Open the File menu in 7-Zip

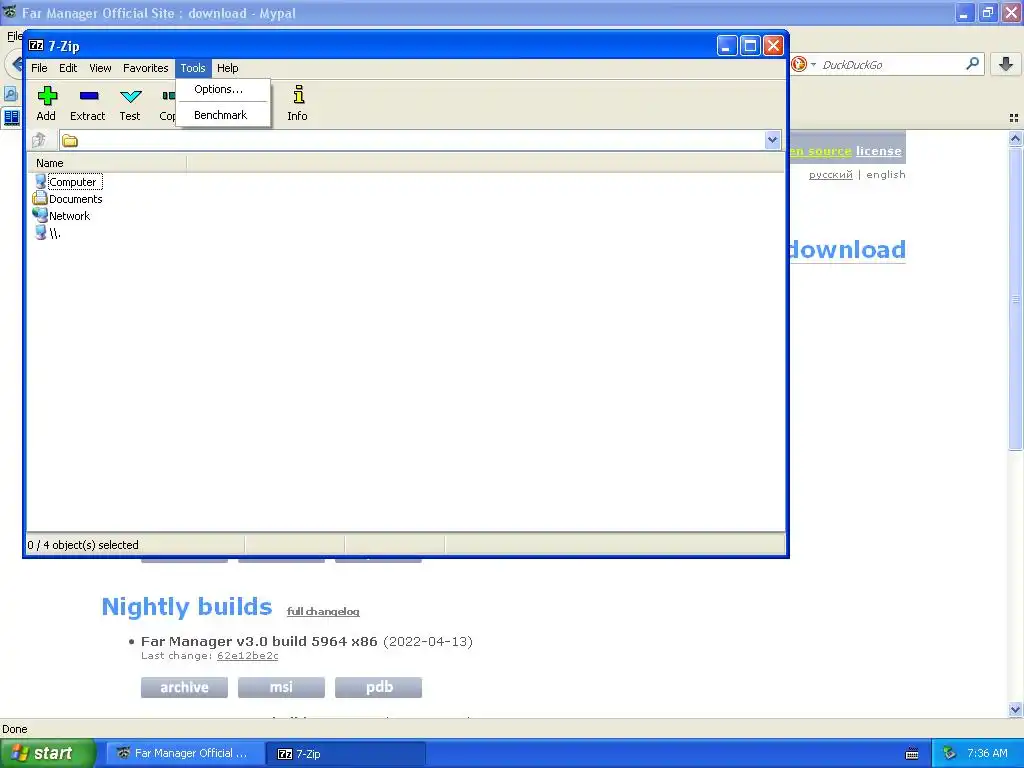(39, 68)
